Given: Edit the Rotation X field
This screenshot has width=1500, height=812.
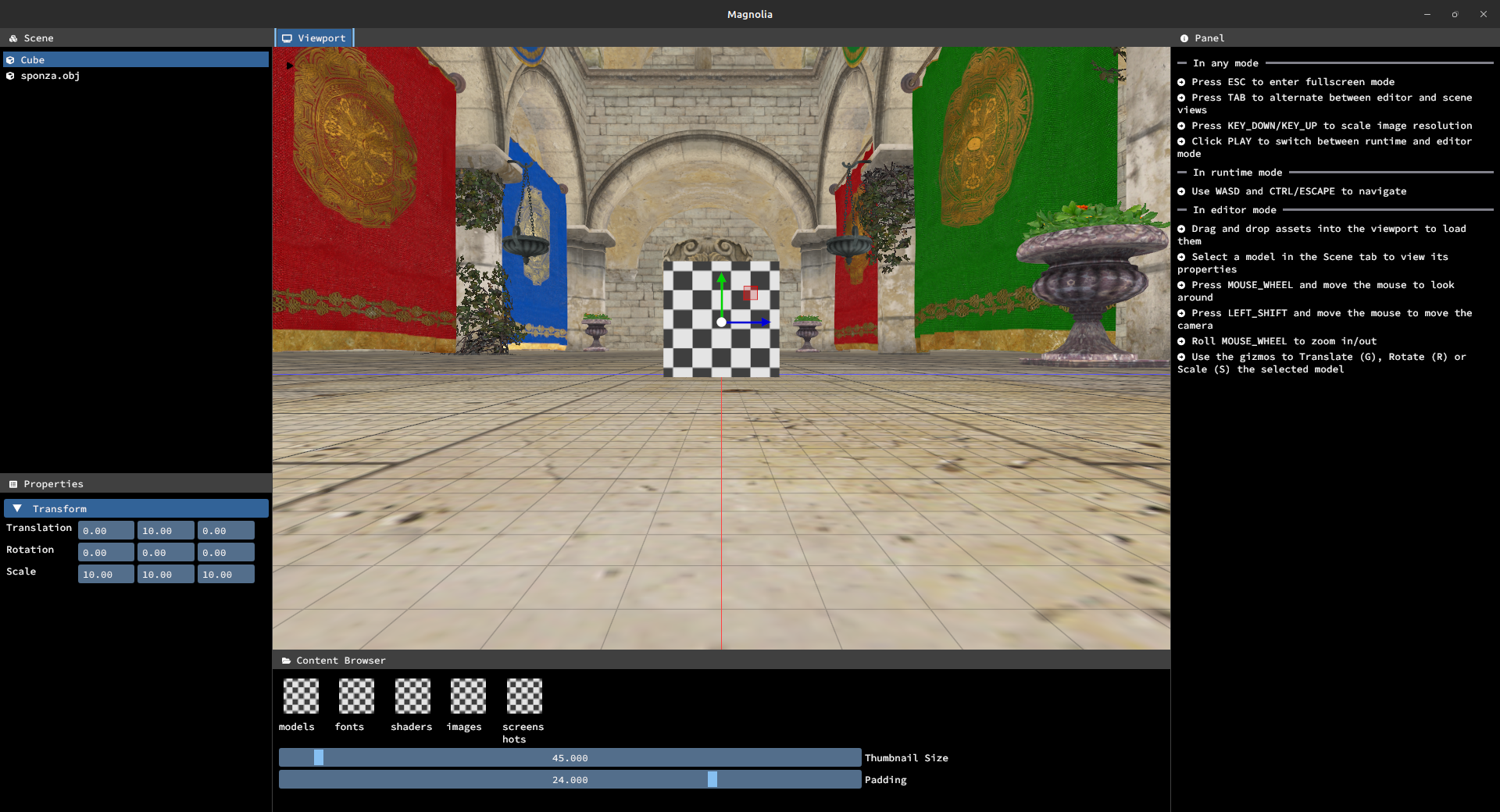Looking at the screenshot, I should pyautogui.click(x=106, y=553).
